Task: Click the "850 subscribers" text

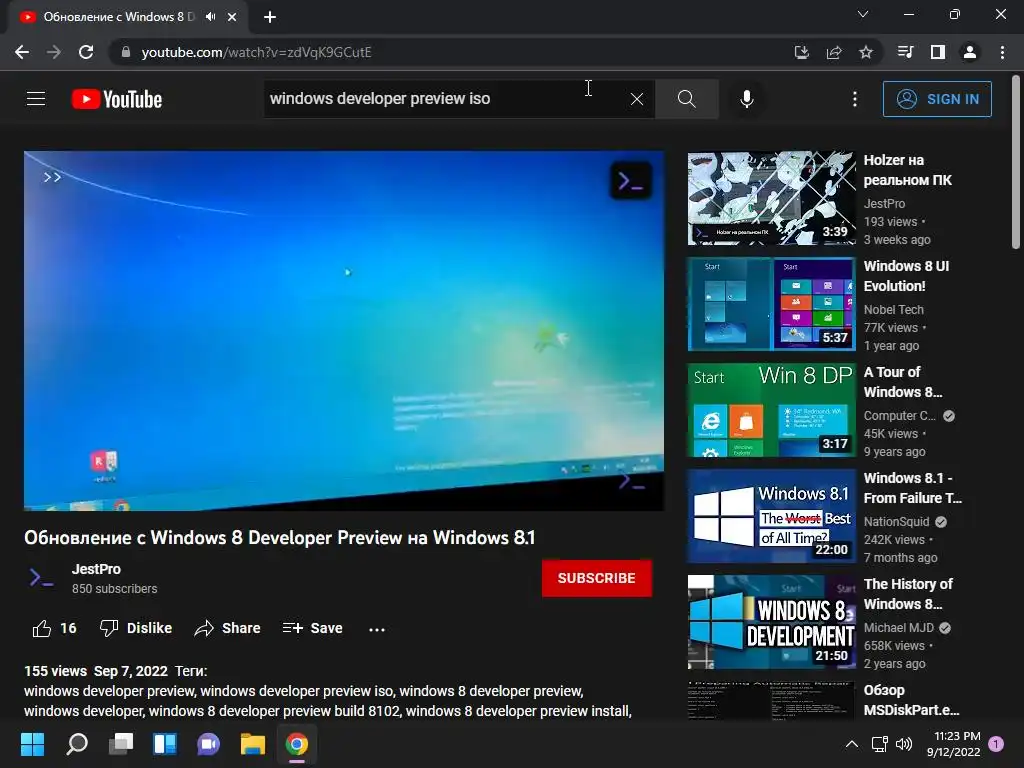Action: [114, 588]
